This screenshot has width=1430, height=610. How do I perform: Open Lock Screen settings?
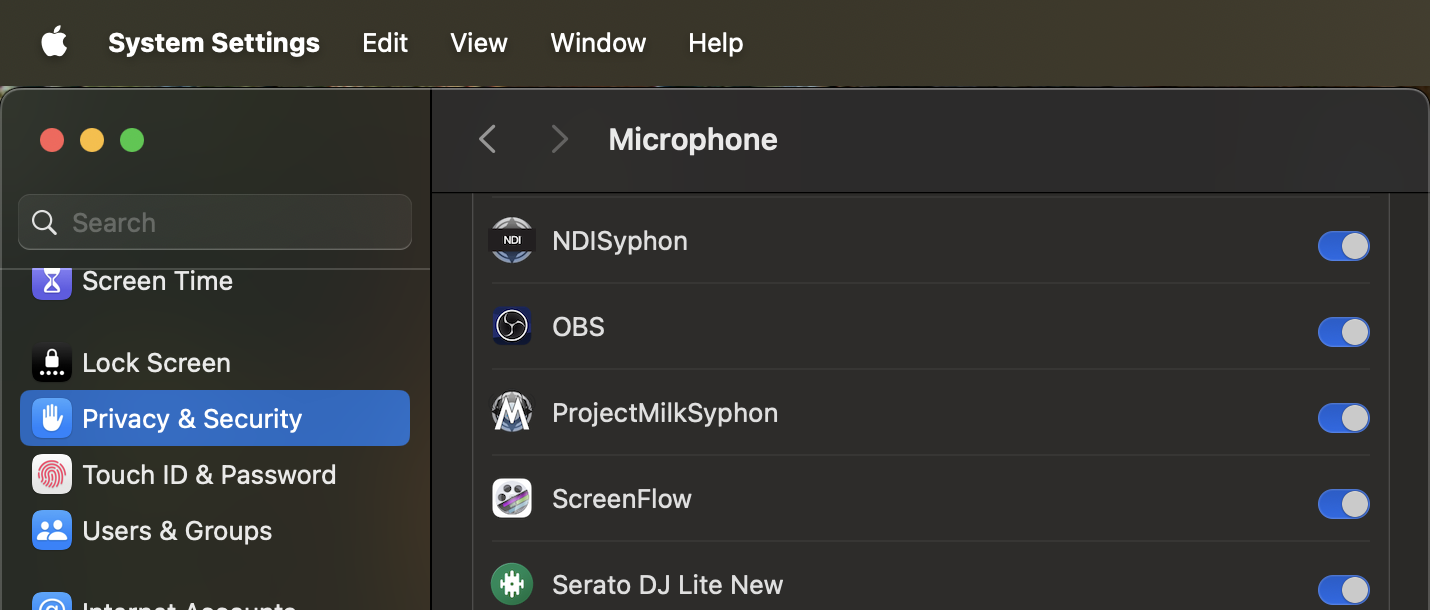(215, 363)
